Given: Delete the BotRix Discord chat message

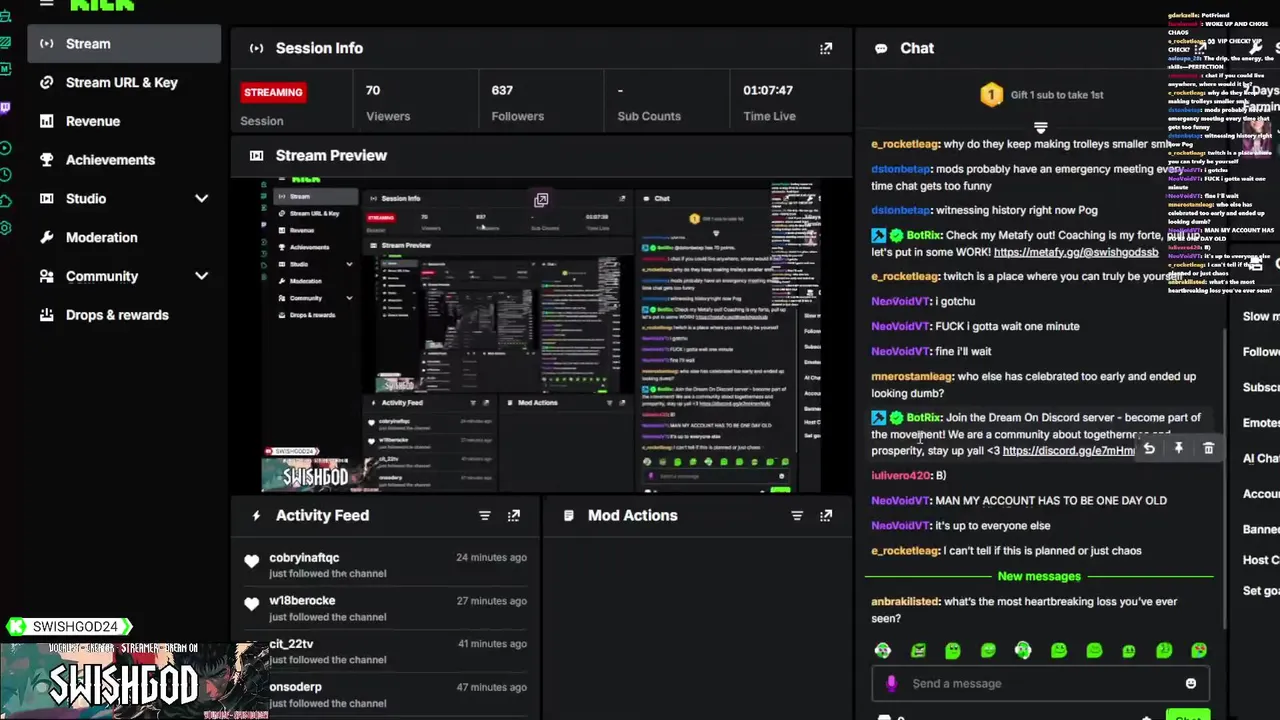Looking at the screenshot, I should (x=1208, y=449).
